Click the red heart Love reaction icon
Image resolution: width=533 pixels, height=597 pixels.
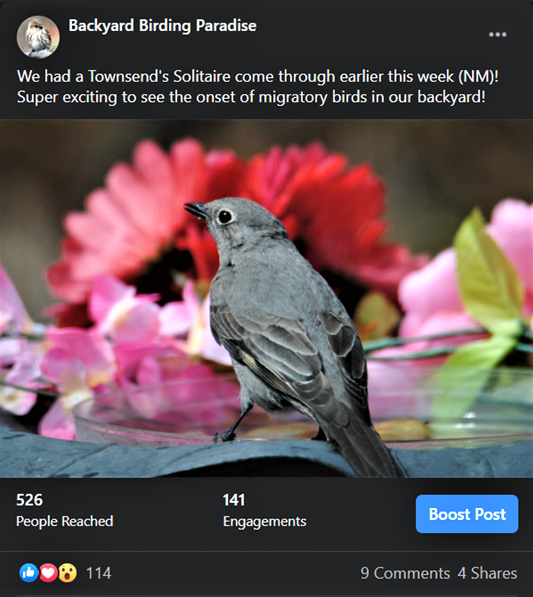pyautogui.click(x=48, y=573)
